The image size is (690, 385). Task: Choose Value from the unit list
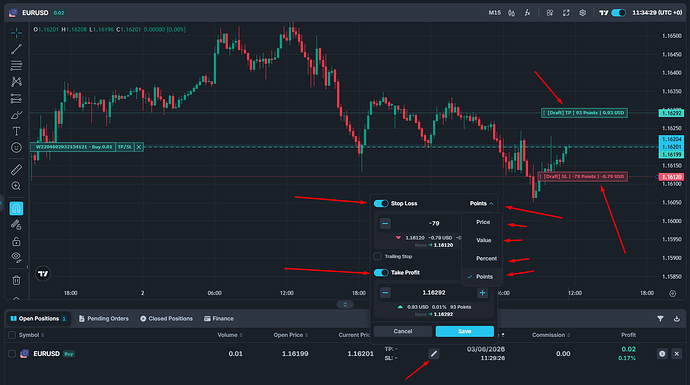[483, 240]
